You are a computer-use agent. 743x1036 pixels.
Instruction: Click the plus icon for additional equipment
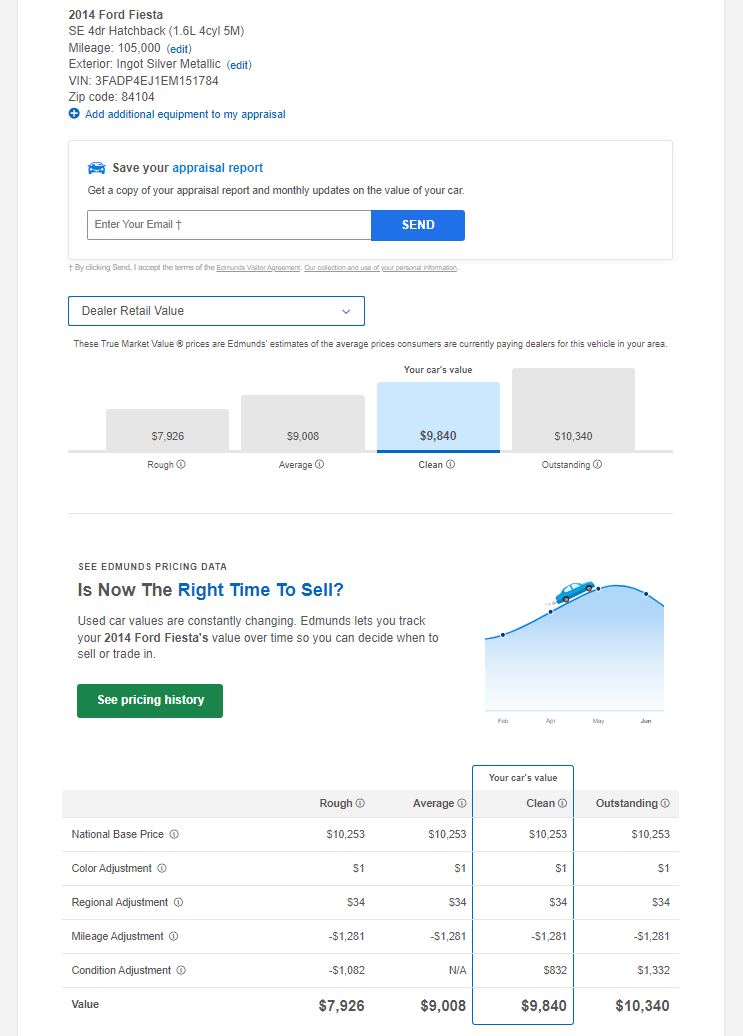click(74, 114)
